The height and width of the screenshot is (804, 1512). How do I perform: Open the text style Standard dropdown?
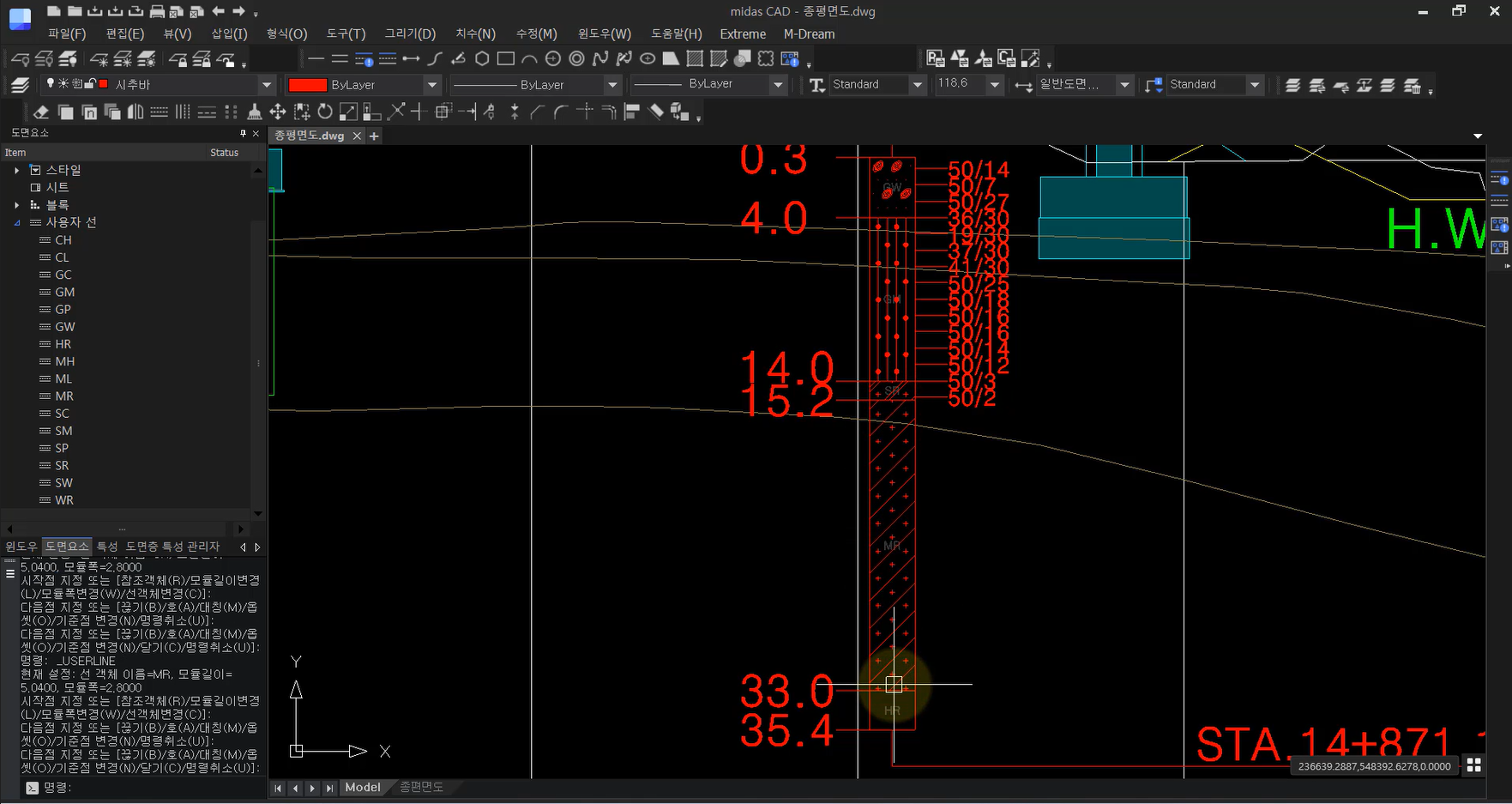pyautogui.click(x=918, y=85)
